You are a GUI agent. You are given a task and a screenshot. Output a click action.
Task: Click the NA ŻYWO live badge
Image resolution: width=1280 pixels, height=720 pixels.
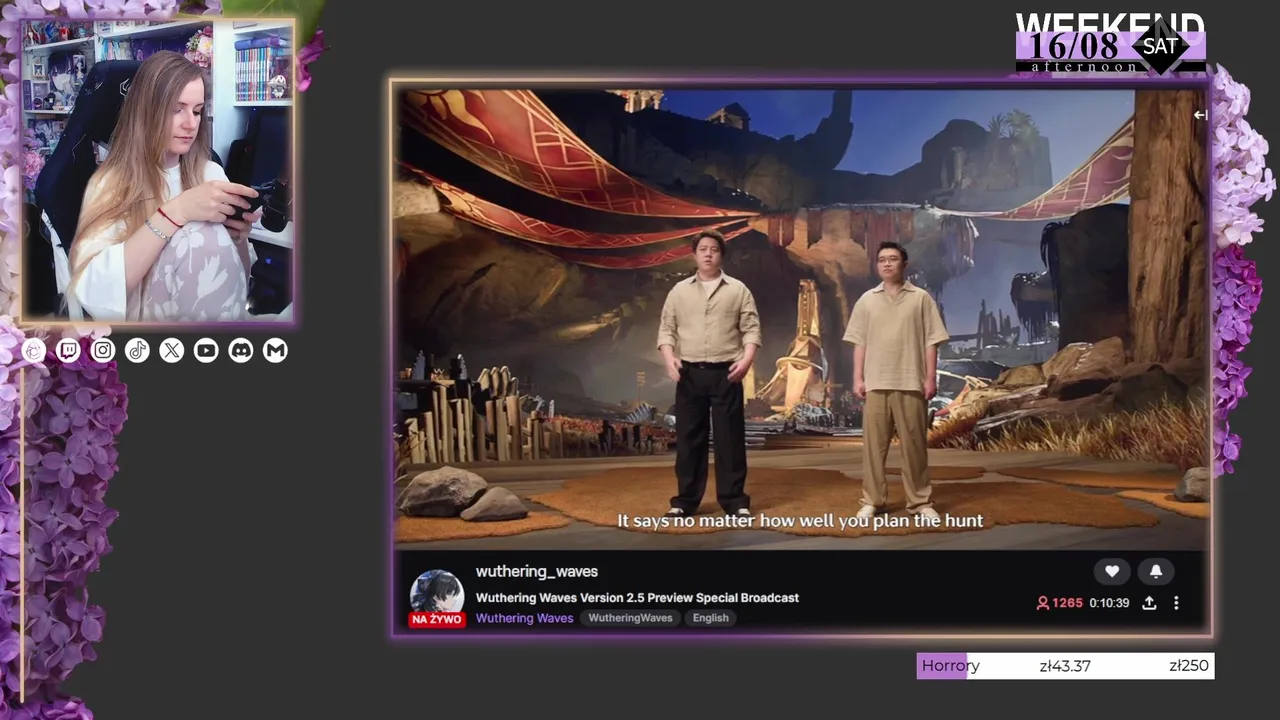437,619
